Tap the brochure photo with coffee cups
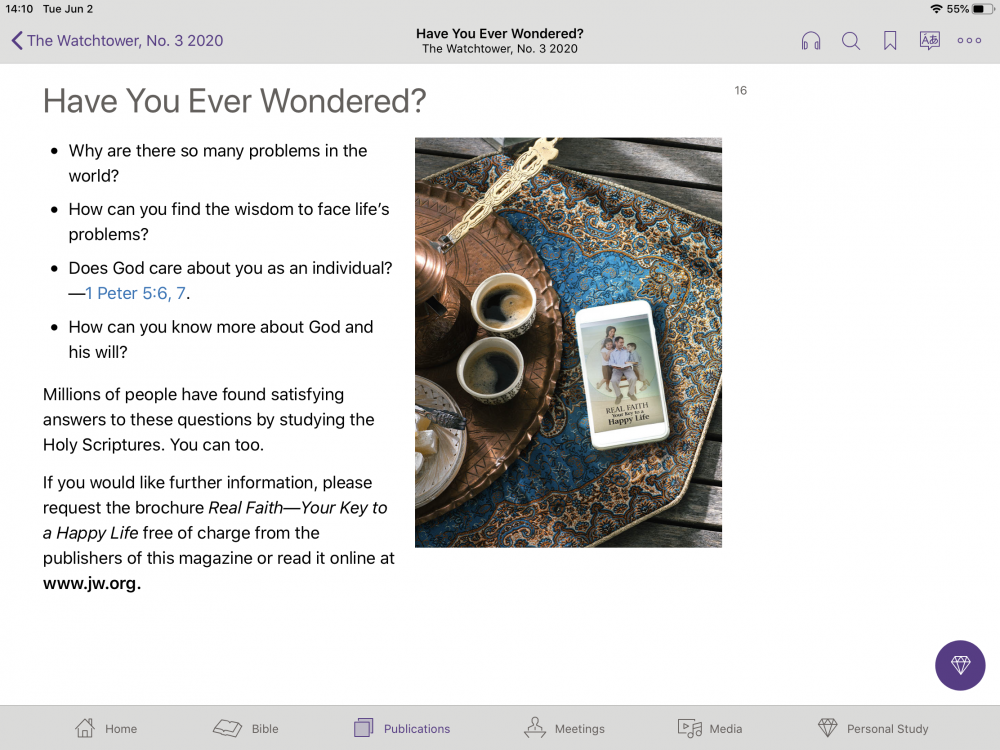This screenshot has width=1000, height=750. 568,342
